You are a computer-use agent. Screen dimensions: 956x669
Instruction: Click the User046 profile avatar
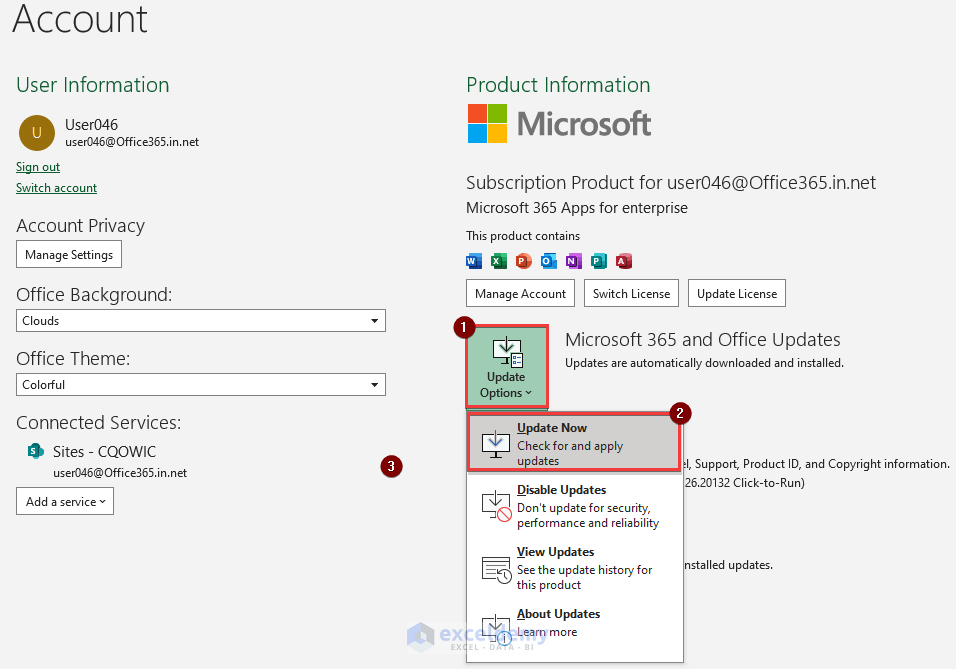pyautogui.click(x=37, y=132)
